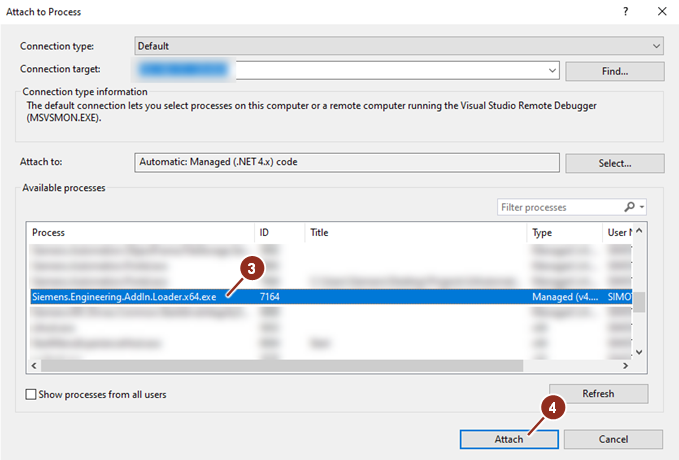Click the Attach to code type field

point(347,162)
